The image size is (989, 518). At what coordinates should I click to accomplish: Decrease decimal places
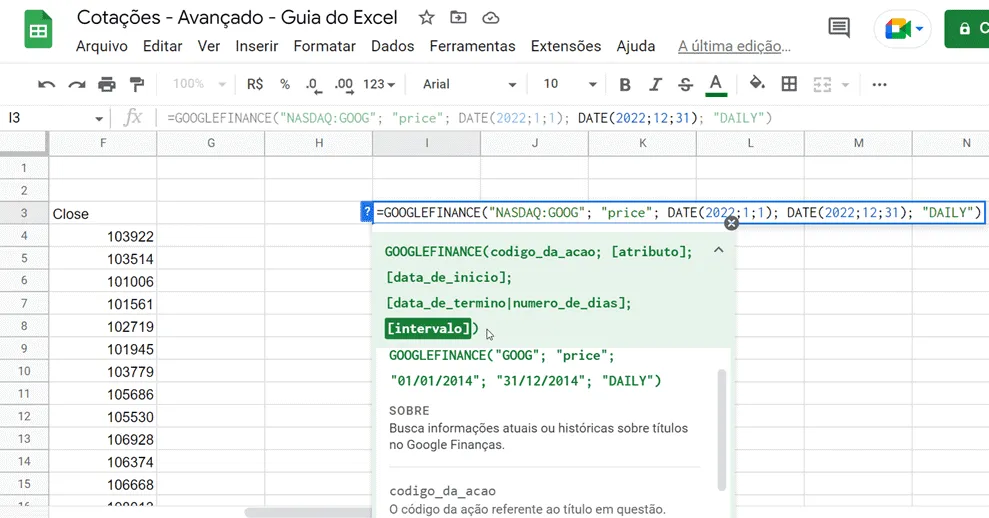313,85
